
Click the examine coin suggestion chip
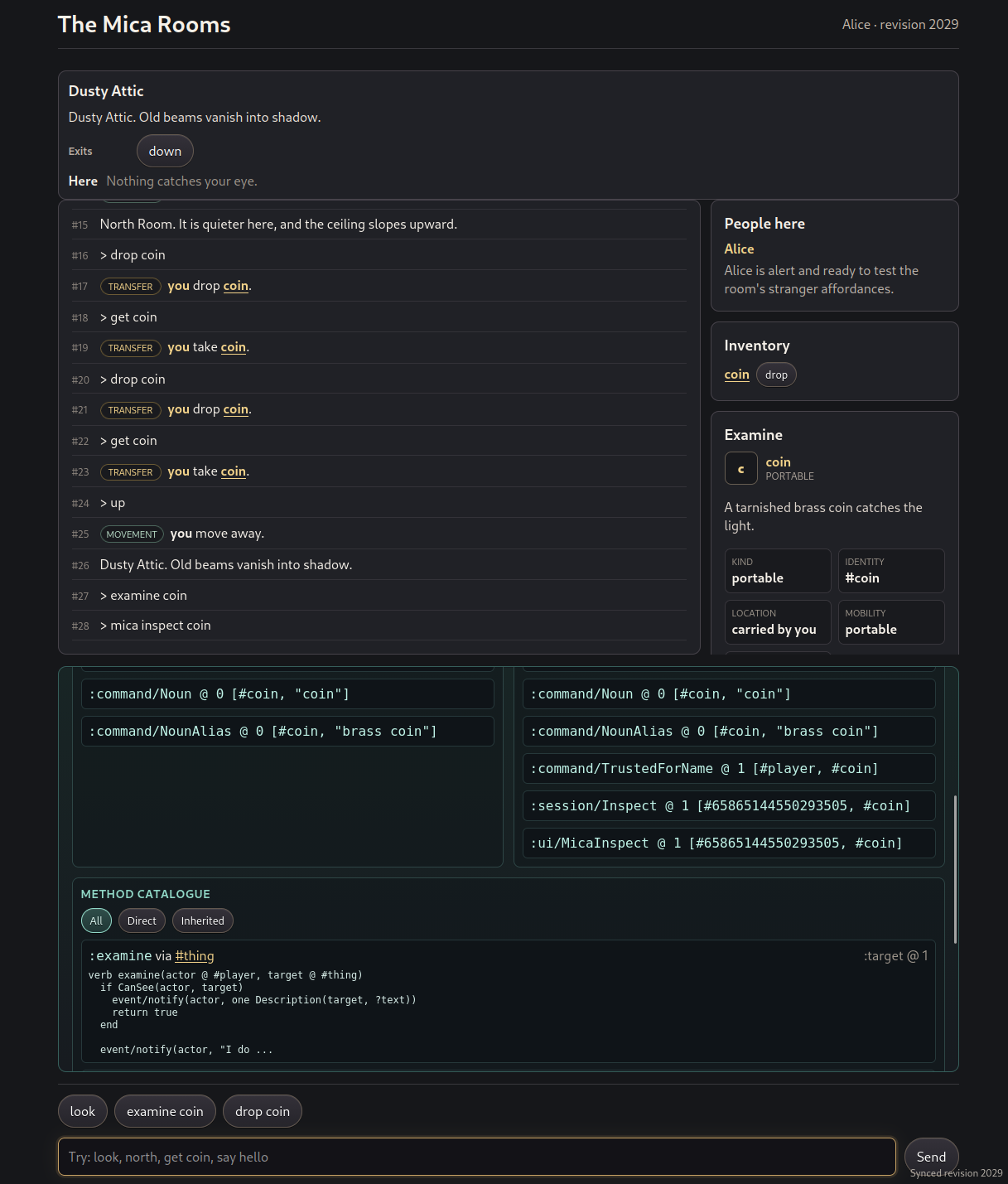(165, 1111)
